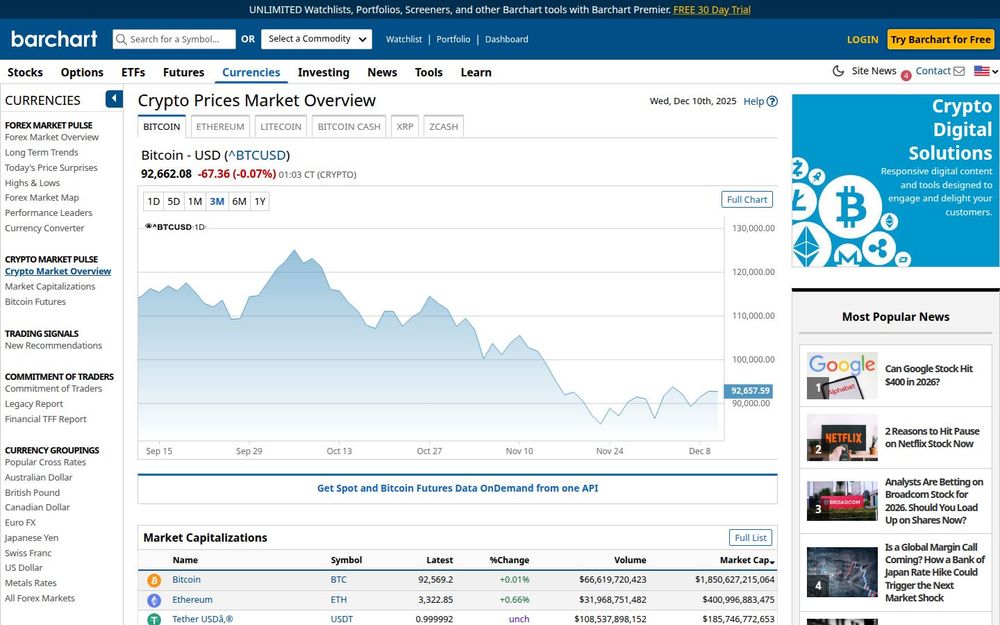
Task: Select the 6M chart range
Action: [x=239, y=202]
